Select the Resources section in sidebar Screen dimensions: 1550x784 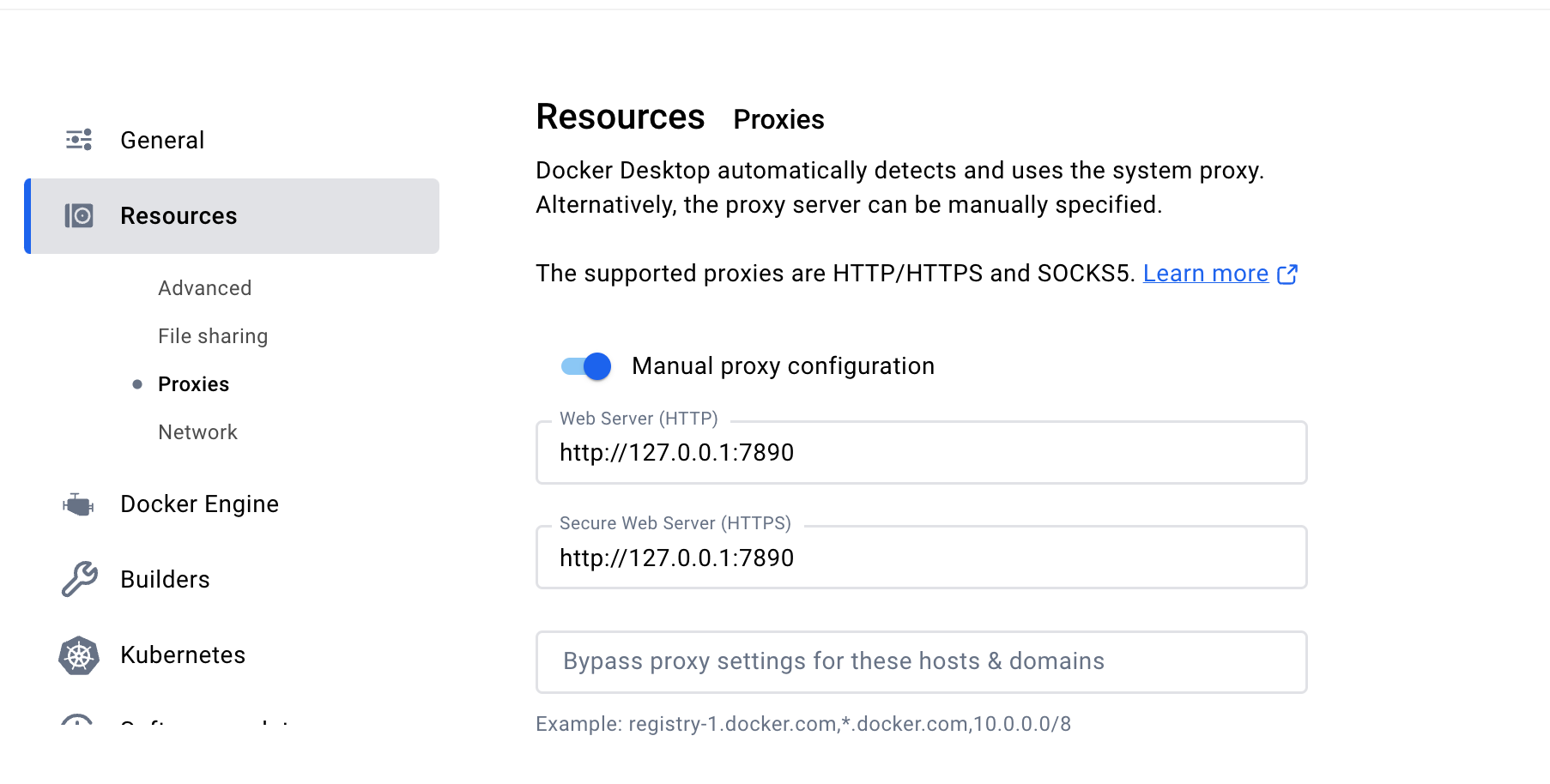(x=179, y=216)
